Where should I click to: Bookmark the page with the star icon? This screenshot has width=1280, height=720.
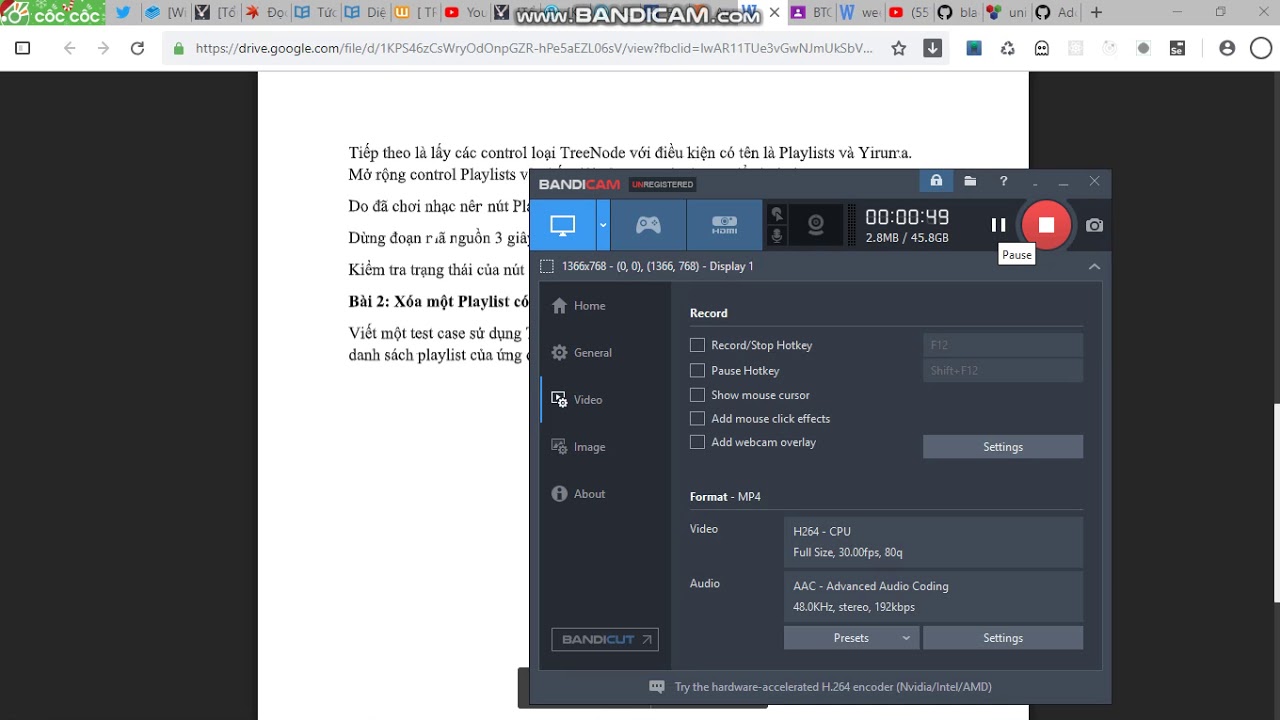pyautogui.click(x=899, y=48)
